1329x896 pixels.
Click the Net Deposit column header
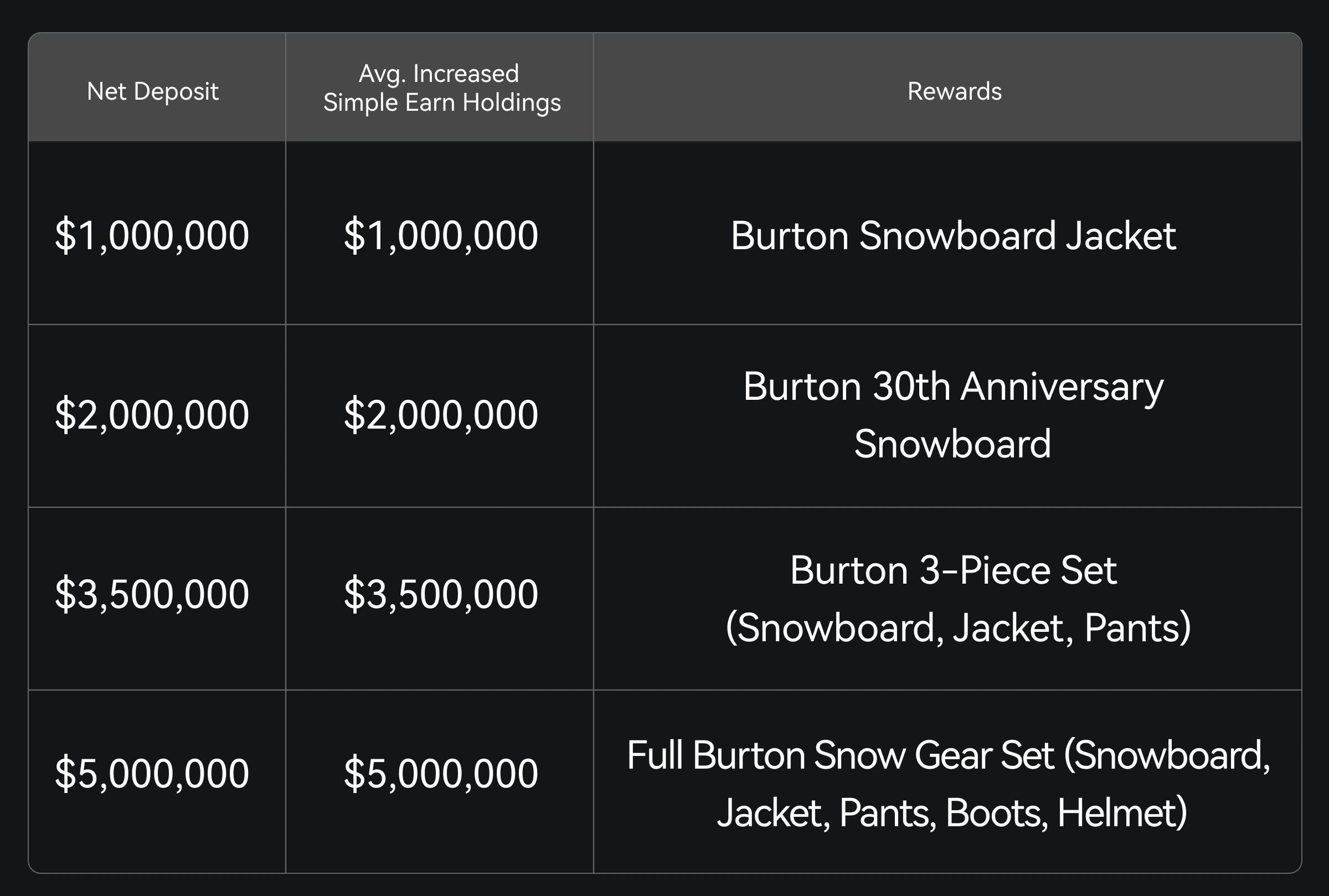point(152,91)
